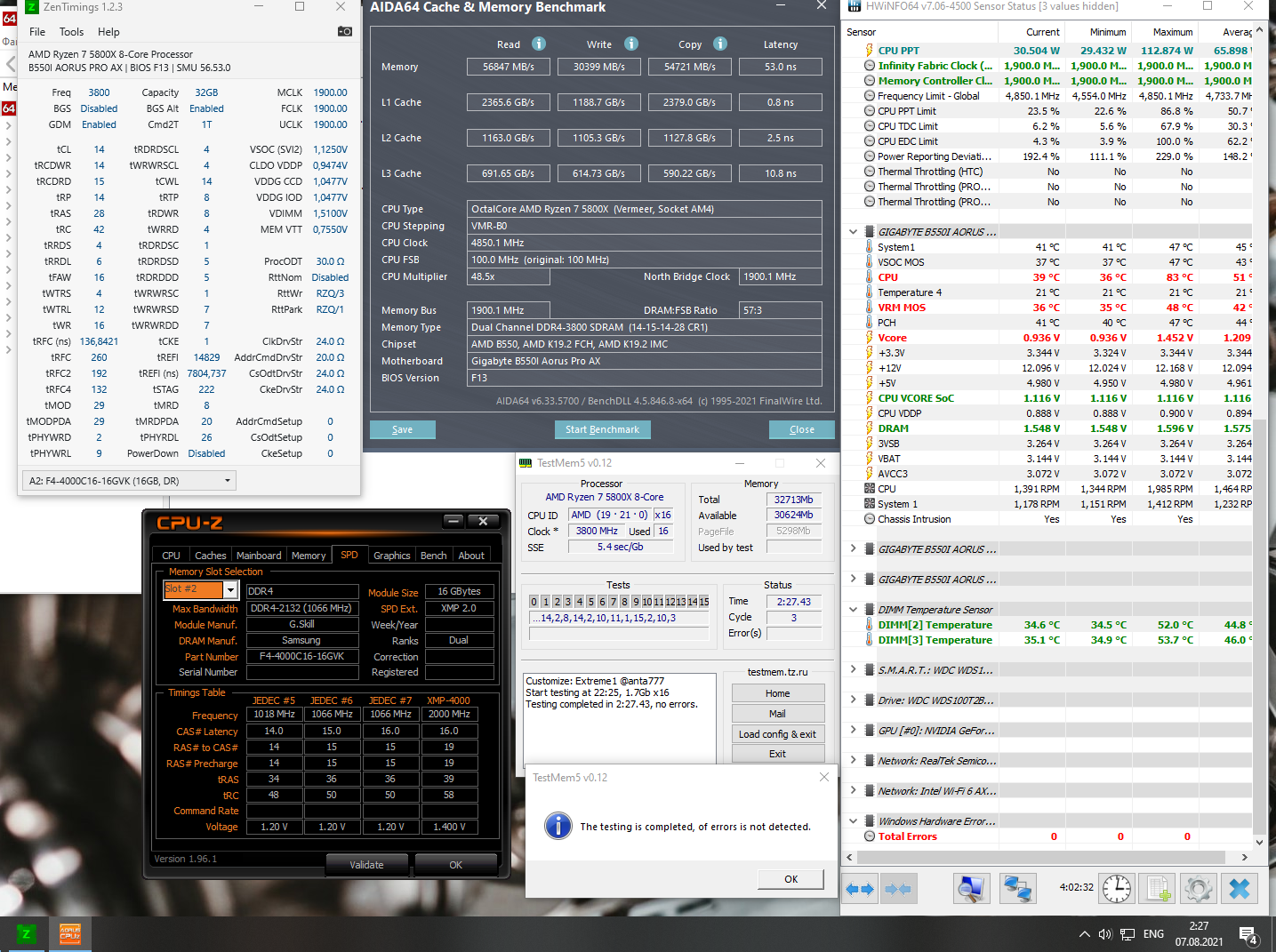
Task: Take a screenshot with ZenTimings camera icon
Action: (345, 32)
